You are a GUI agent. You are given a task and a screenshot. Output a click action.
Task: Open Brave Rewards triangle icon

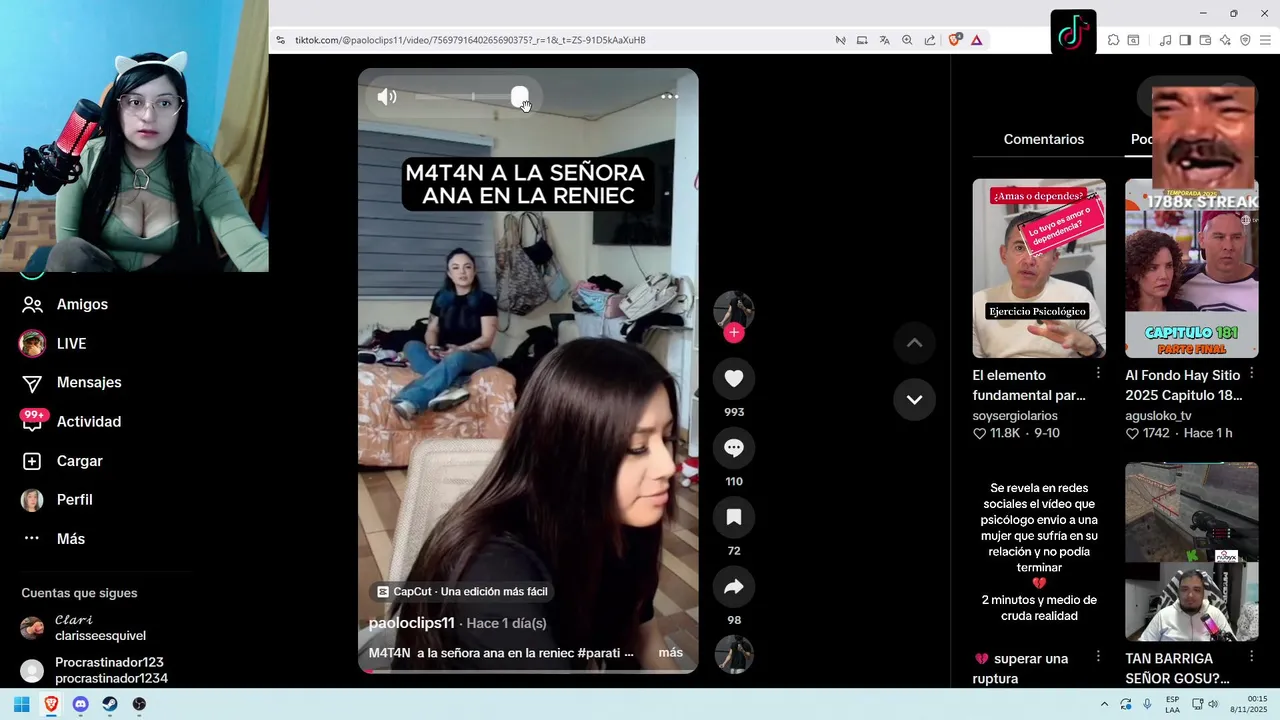(976, 40)
